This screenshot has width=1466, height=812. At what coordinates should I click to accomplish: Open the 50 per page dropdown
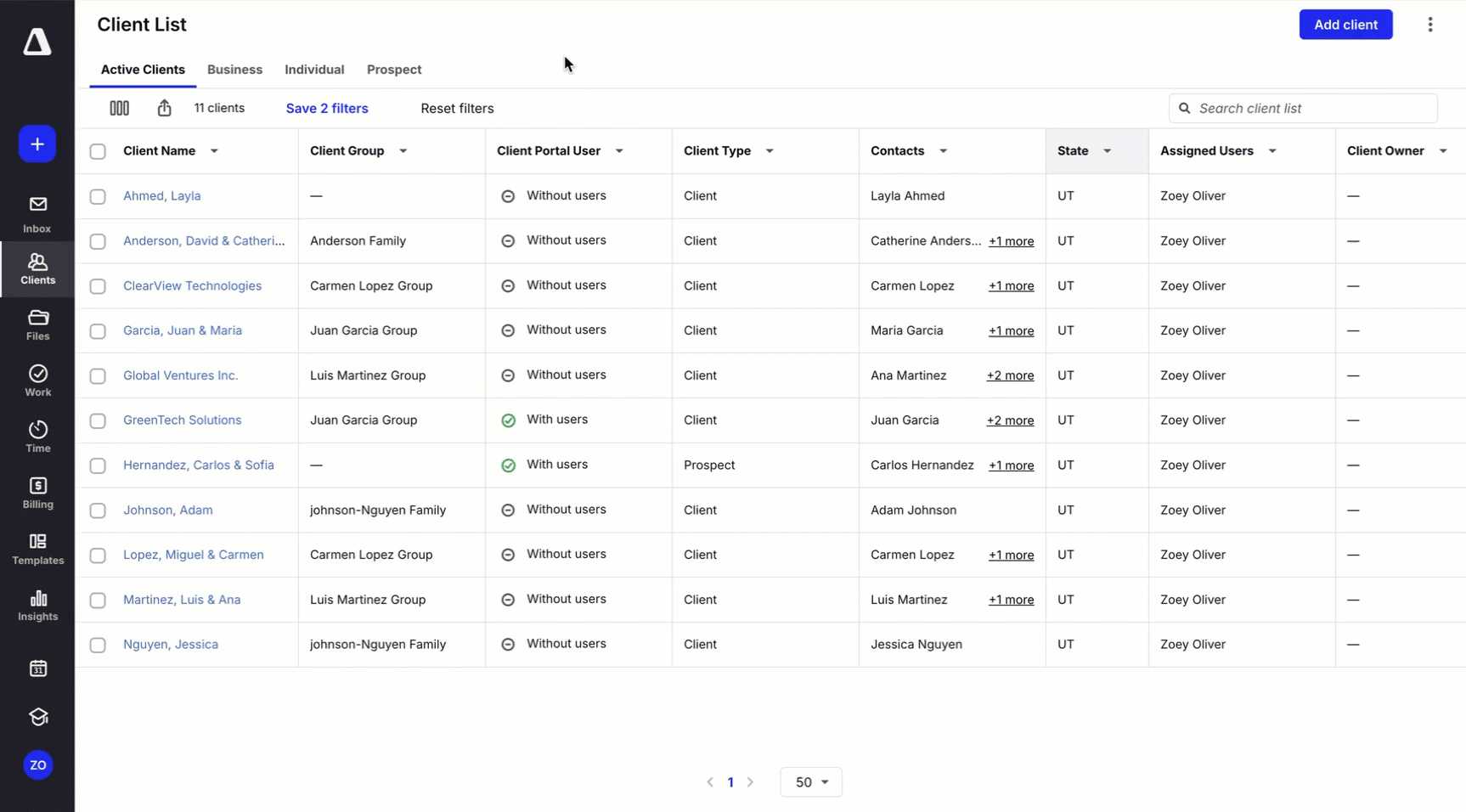click(x=810, y=782)
